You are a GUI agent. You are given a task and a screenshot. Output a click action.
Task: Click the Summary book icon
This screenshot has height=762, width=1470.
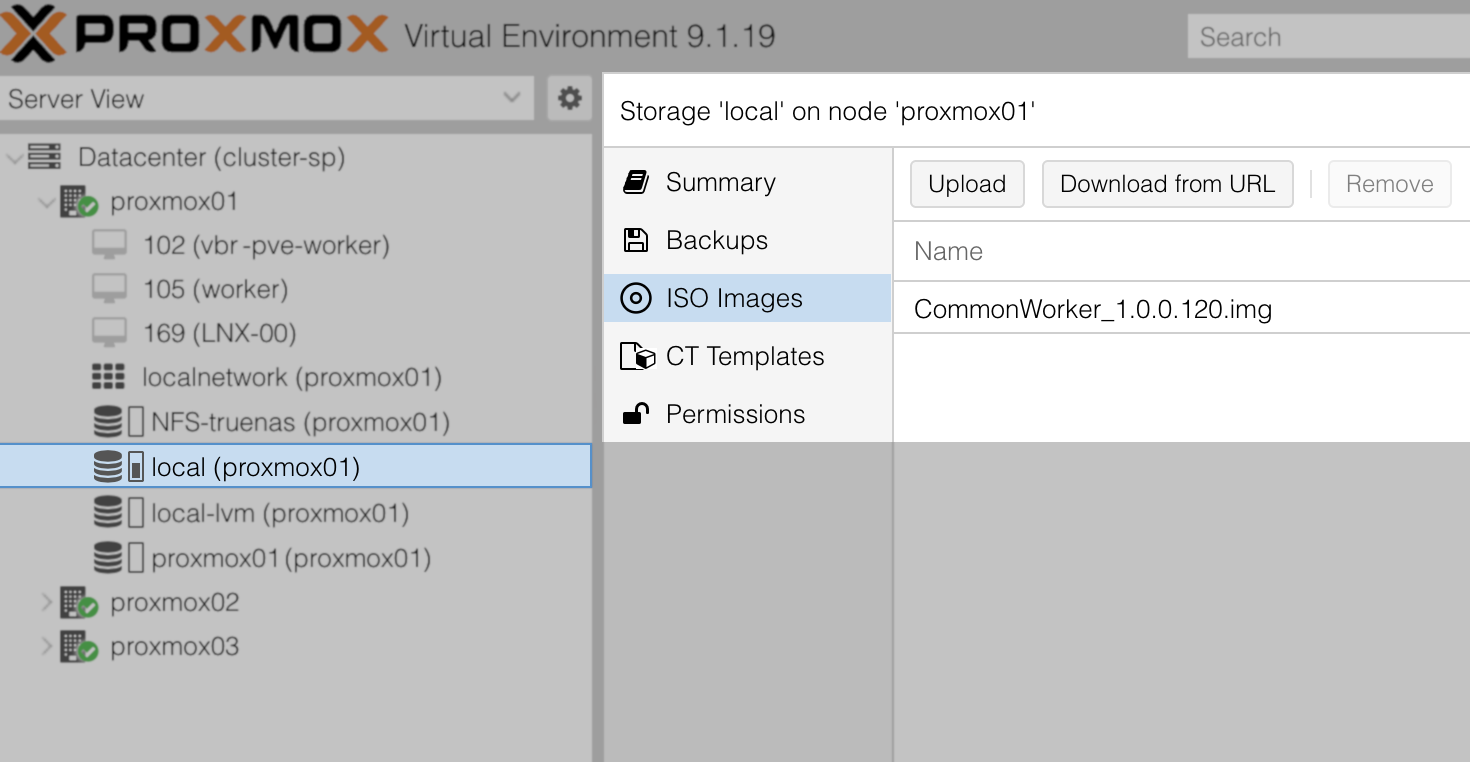click(636, 182)
